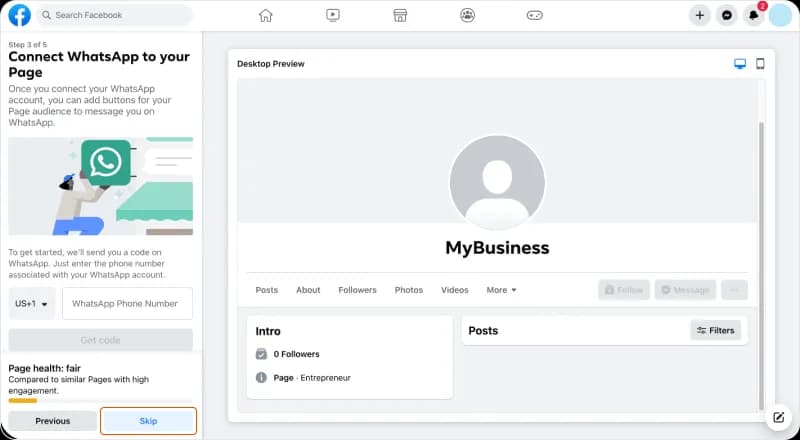The width and height of the screenshot is (800, 440).
Task: Open the Messenger chat icon
Action: tap(727, 15)
